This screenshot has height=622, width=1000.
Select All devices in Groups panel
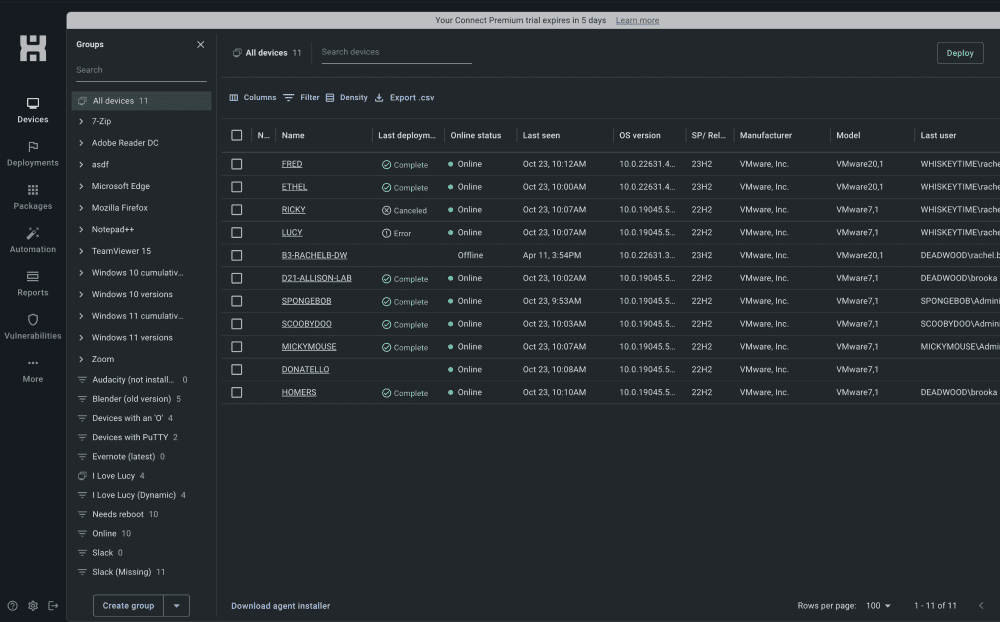141,101
